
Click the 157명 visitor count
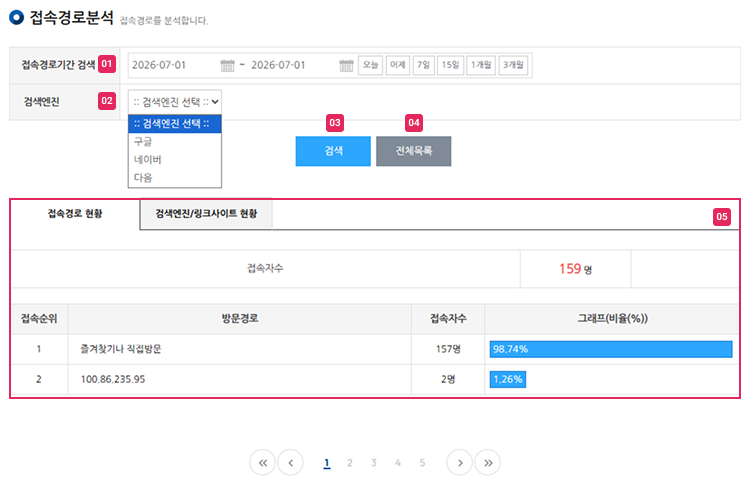tap(448, 349)
